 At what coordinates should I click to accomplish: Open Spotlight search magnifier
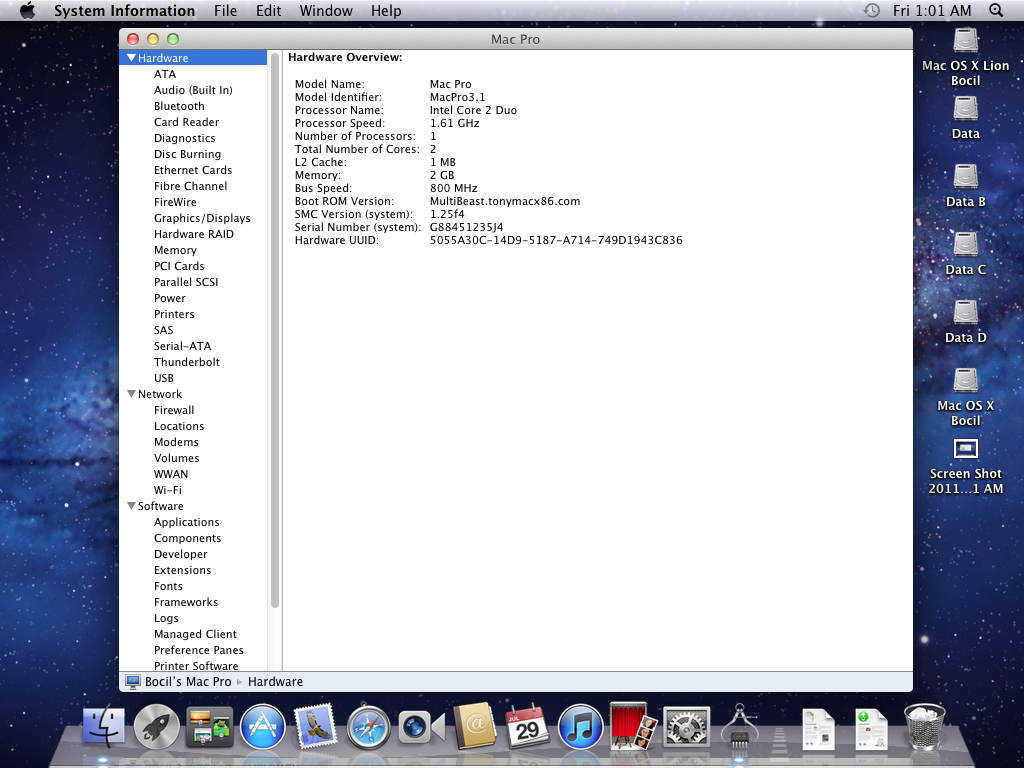point(996,10)
